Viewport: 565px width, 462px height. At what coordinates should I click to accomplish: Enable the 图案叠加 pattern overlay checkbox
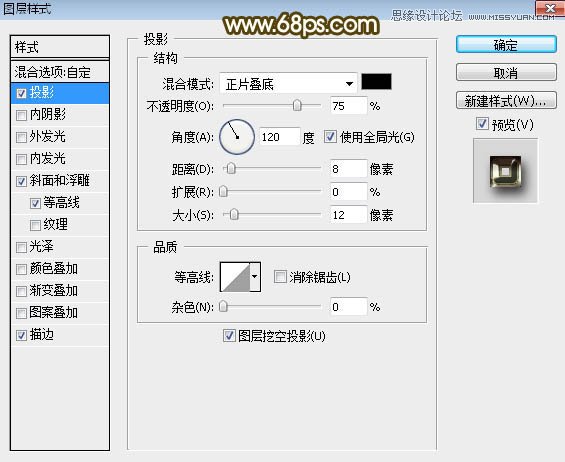pyautogui.click(x=21, y=313)
